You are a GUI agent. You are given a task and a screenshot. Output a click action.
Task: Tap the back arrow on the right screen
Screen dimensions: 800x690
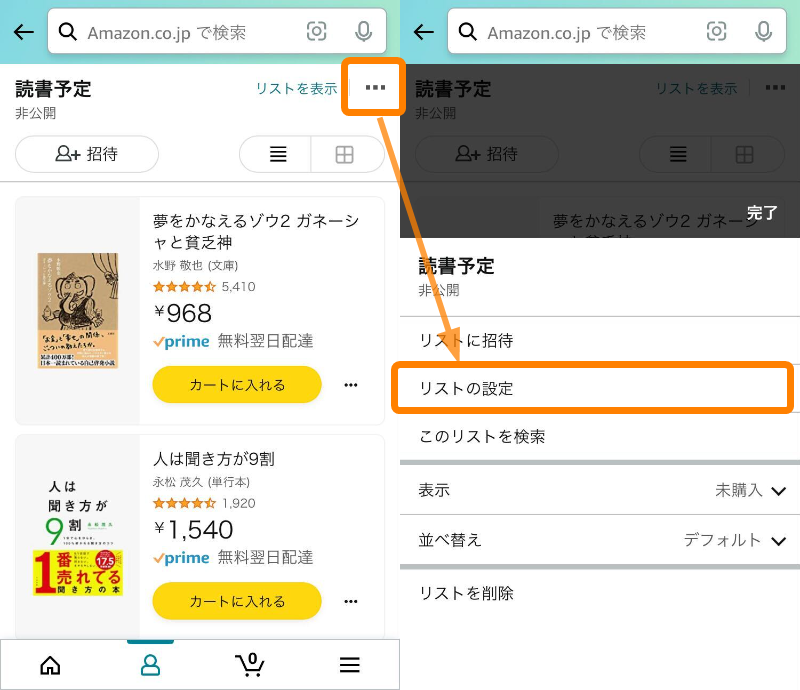[x=424, y=32]
